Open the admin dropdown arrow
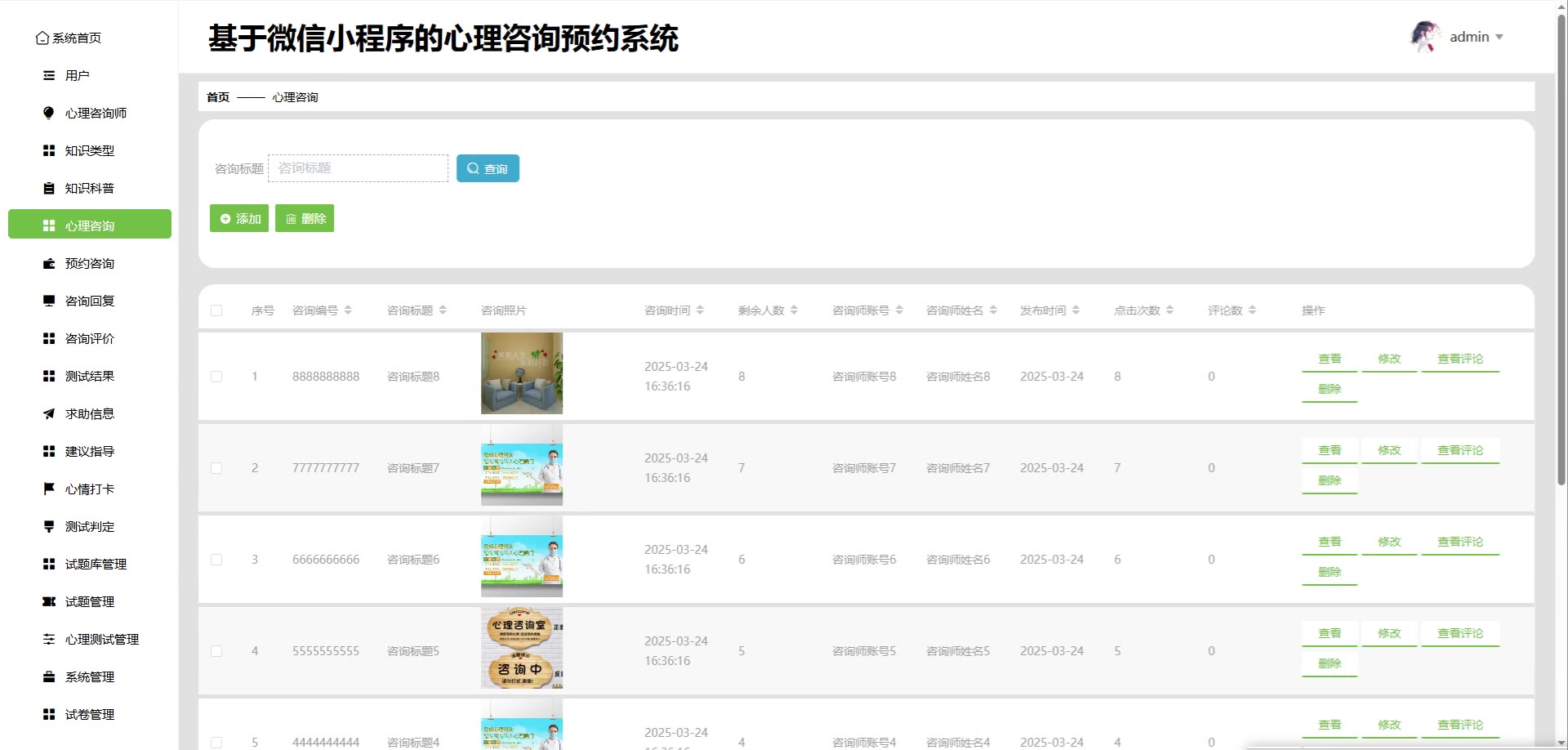This screenshot has width=1568, height=750. tap(1499, 38)
